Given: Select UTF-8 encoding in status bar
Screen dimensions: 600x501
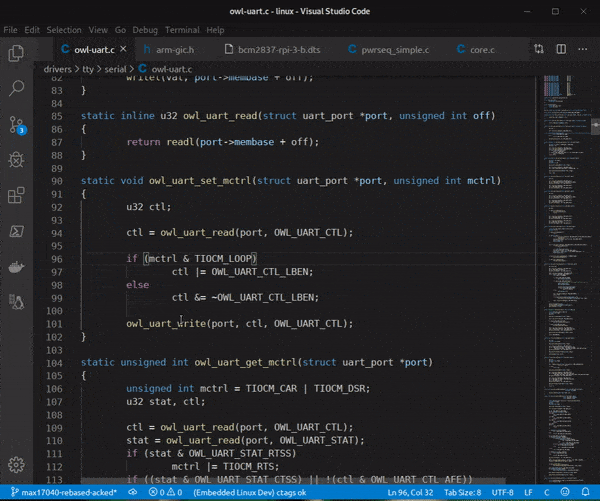Looking at the screenshot, I should (502, 492).
